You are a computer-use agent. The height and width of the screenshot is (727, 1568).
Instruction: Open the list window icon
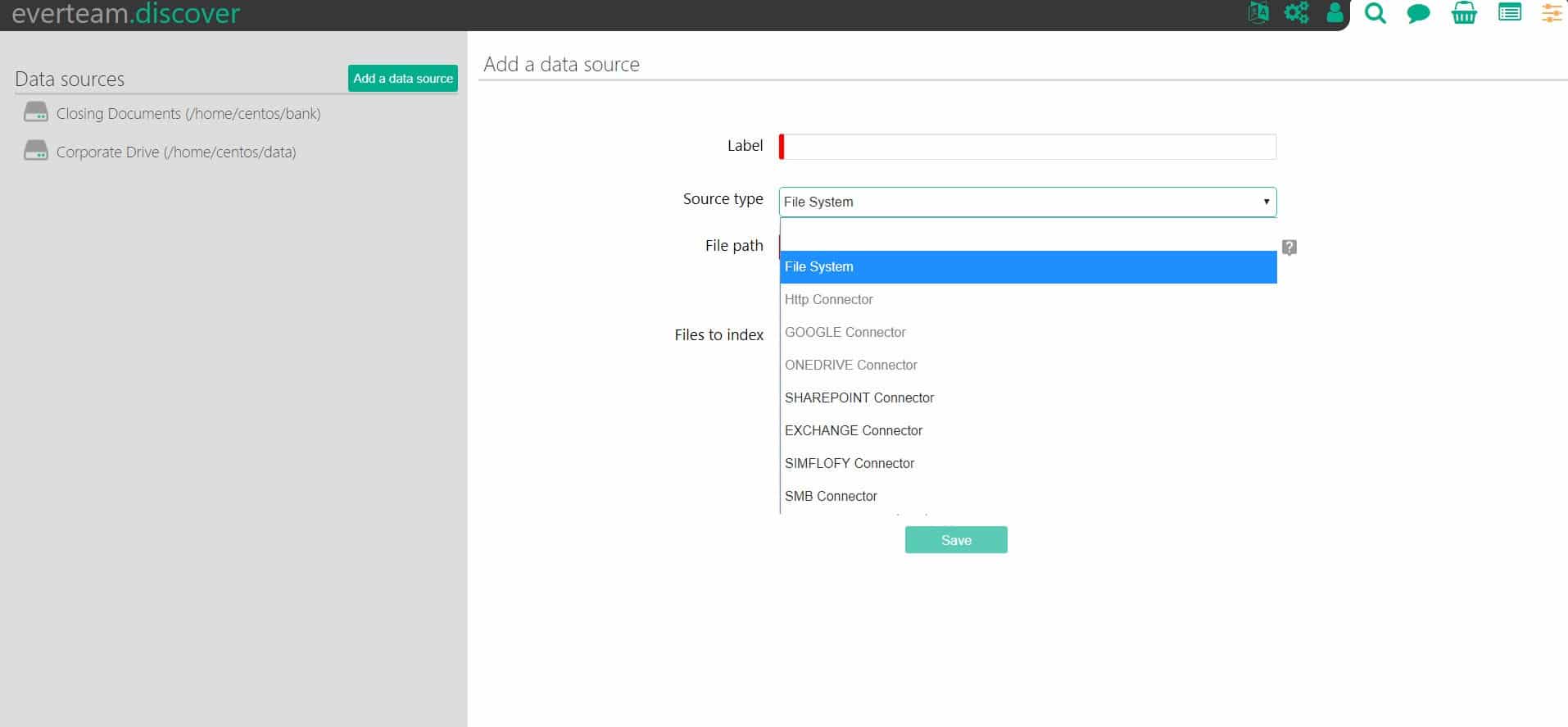tap(1510, 12)
